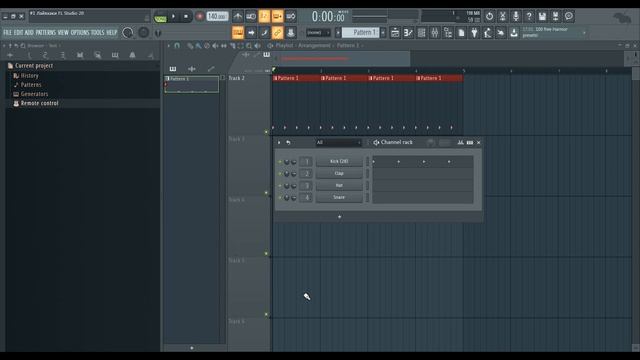Viewport: 640px width, 360px height.
Task: Click the Stop button in transport
Action: [x=186, y=16]
